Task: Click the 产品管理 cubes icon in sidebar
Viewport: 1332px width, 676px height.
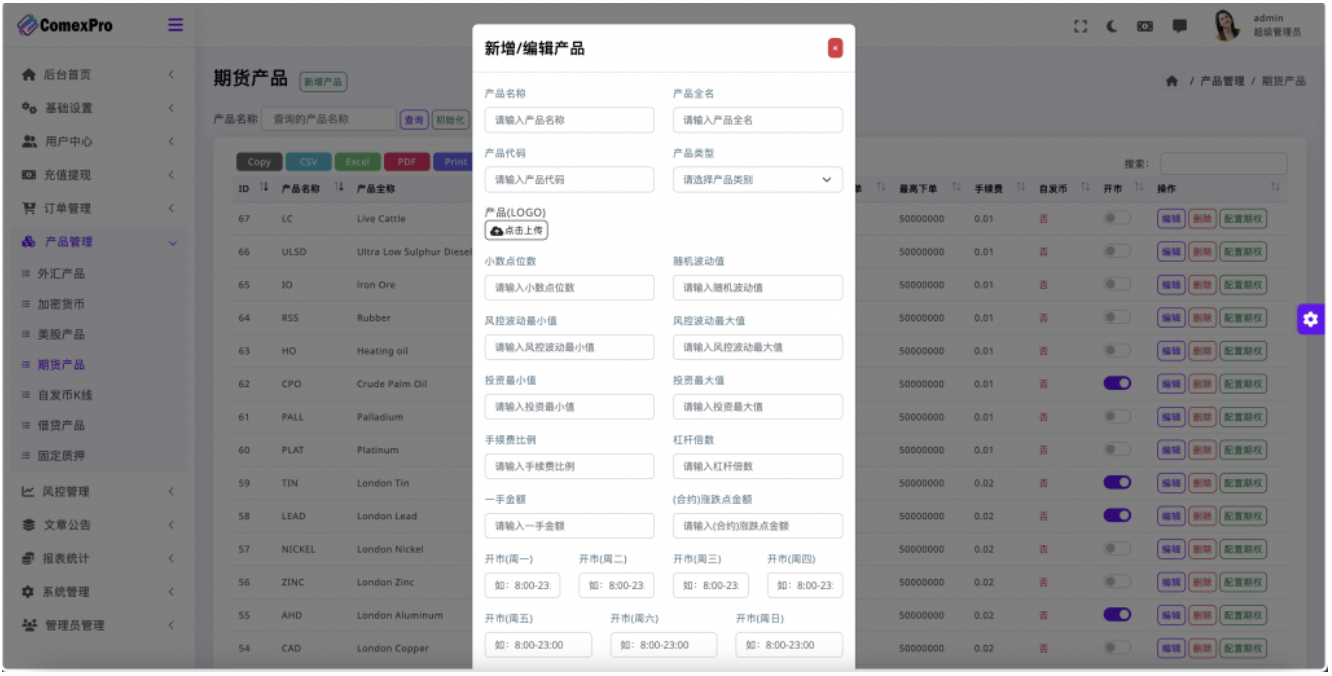Action: (x=29, y=241)
